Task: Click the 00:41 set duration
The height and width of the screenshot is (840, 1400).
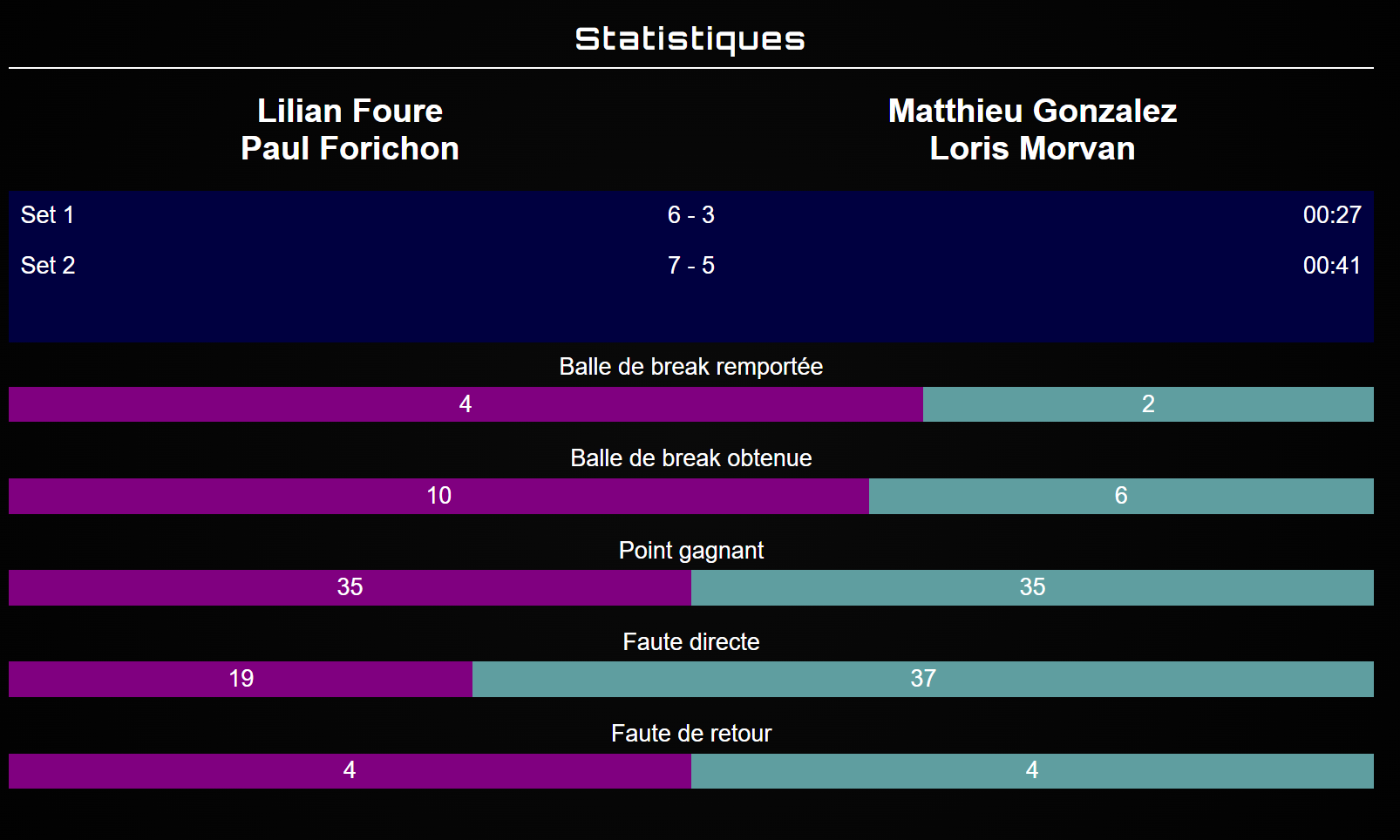Action: pyautogui.click(x=1331, y=265)
